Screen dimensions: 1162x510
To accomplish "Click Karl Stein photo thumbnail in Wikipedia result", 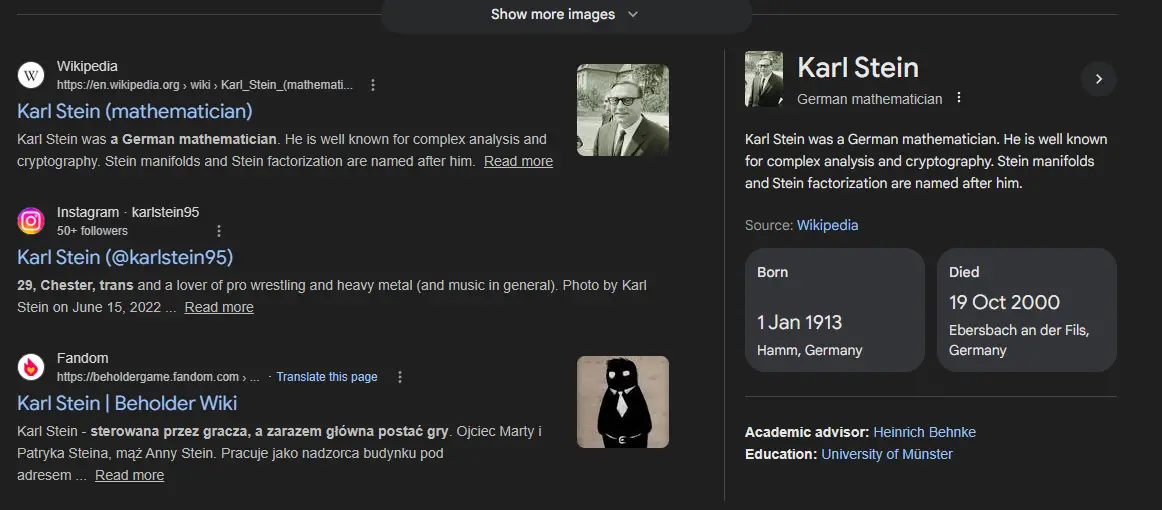I will [x=622, y=110].
